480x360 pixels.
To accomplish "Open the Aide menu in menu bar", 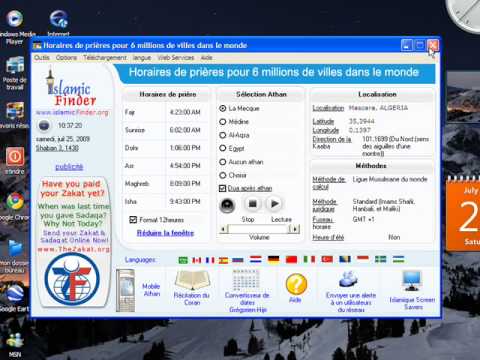I will 206,57.
